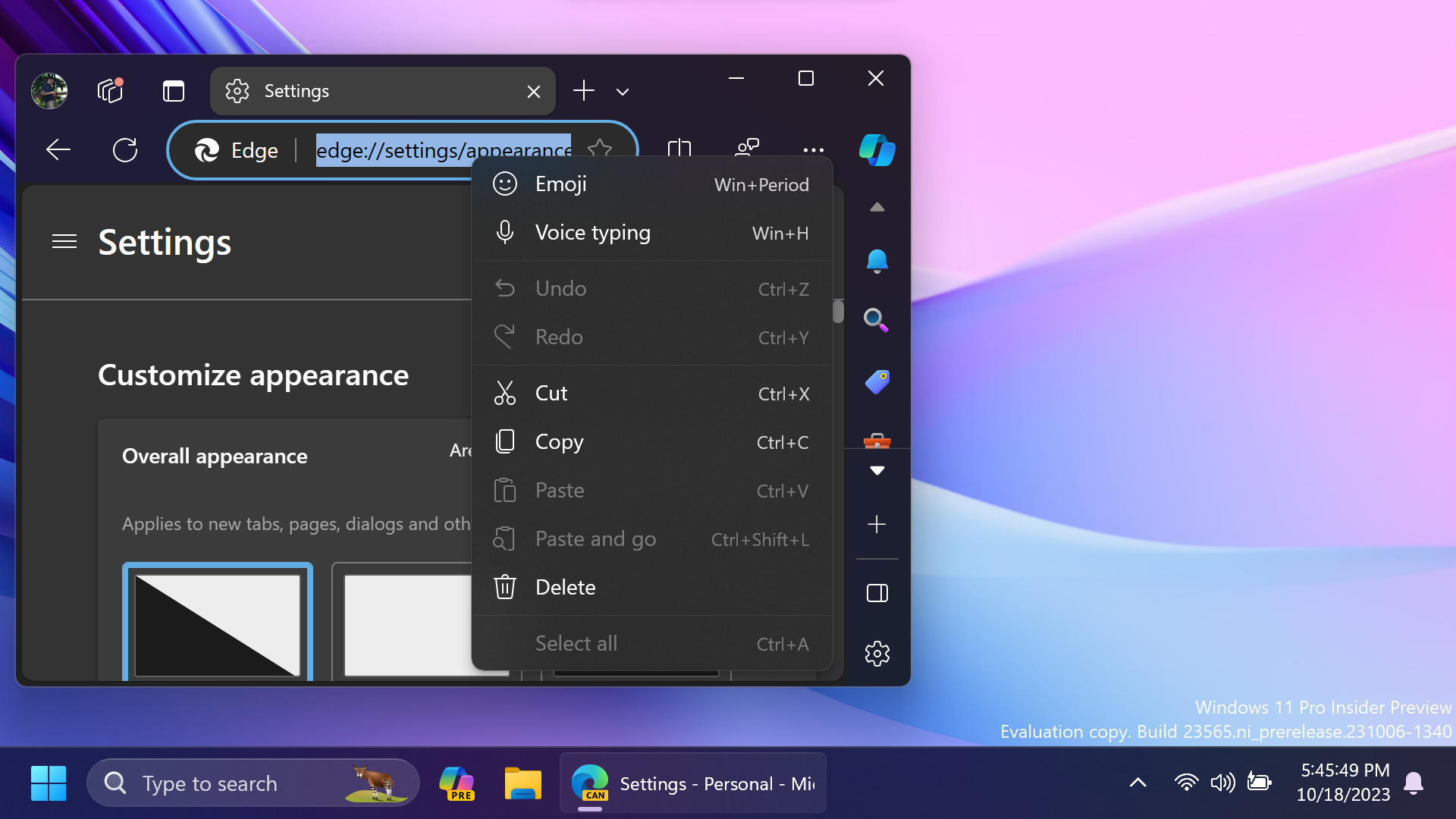Open Copilot from the Edge sidebar
The width and height of the screenshot is (1456, 819).
877,150
